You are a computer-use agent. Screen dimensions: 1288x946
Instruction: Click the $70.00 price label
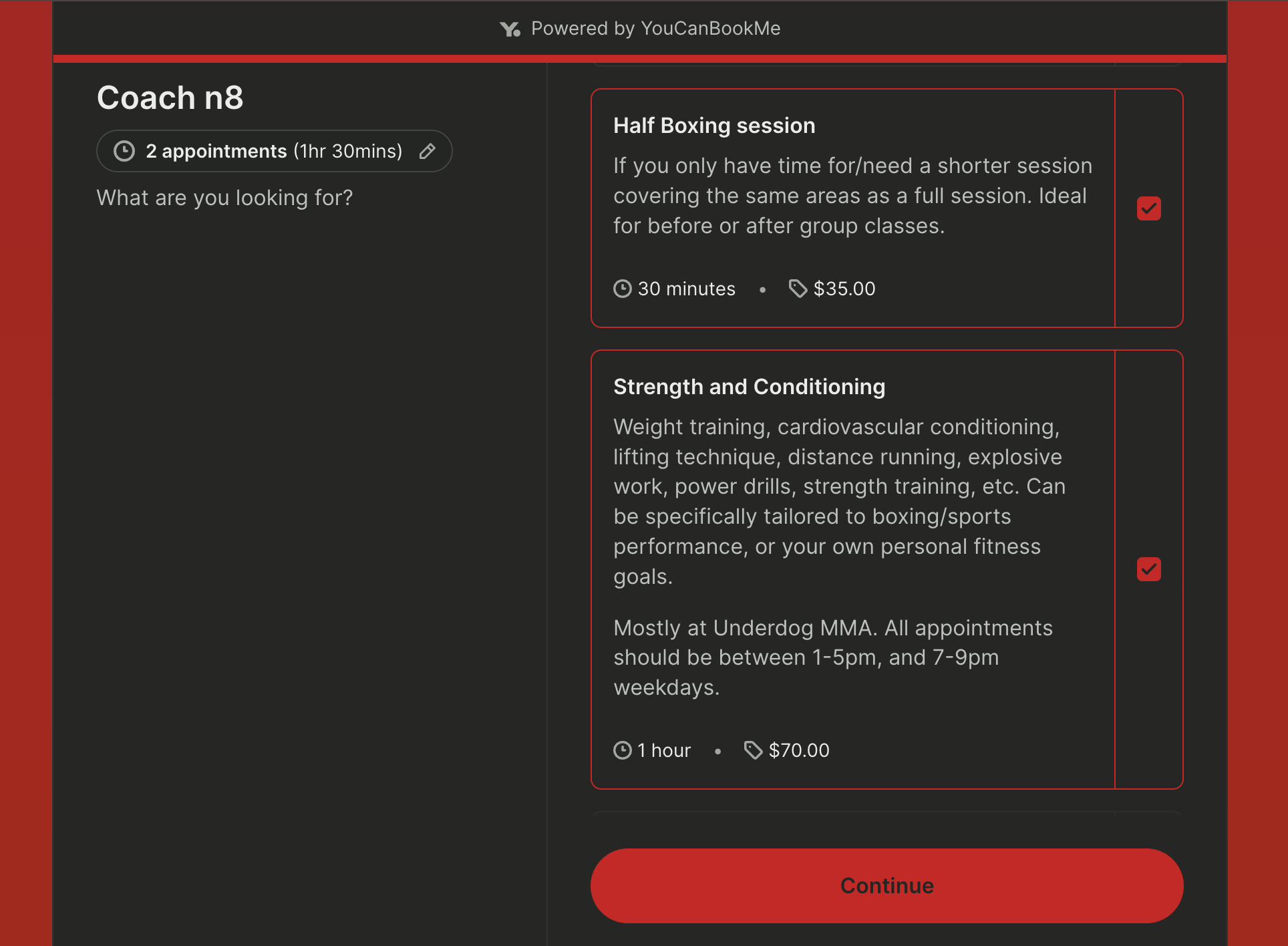(x=799, y=750)
